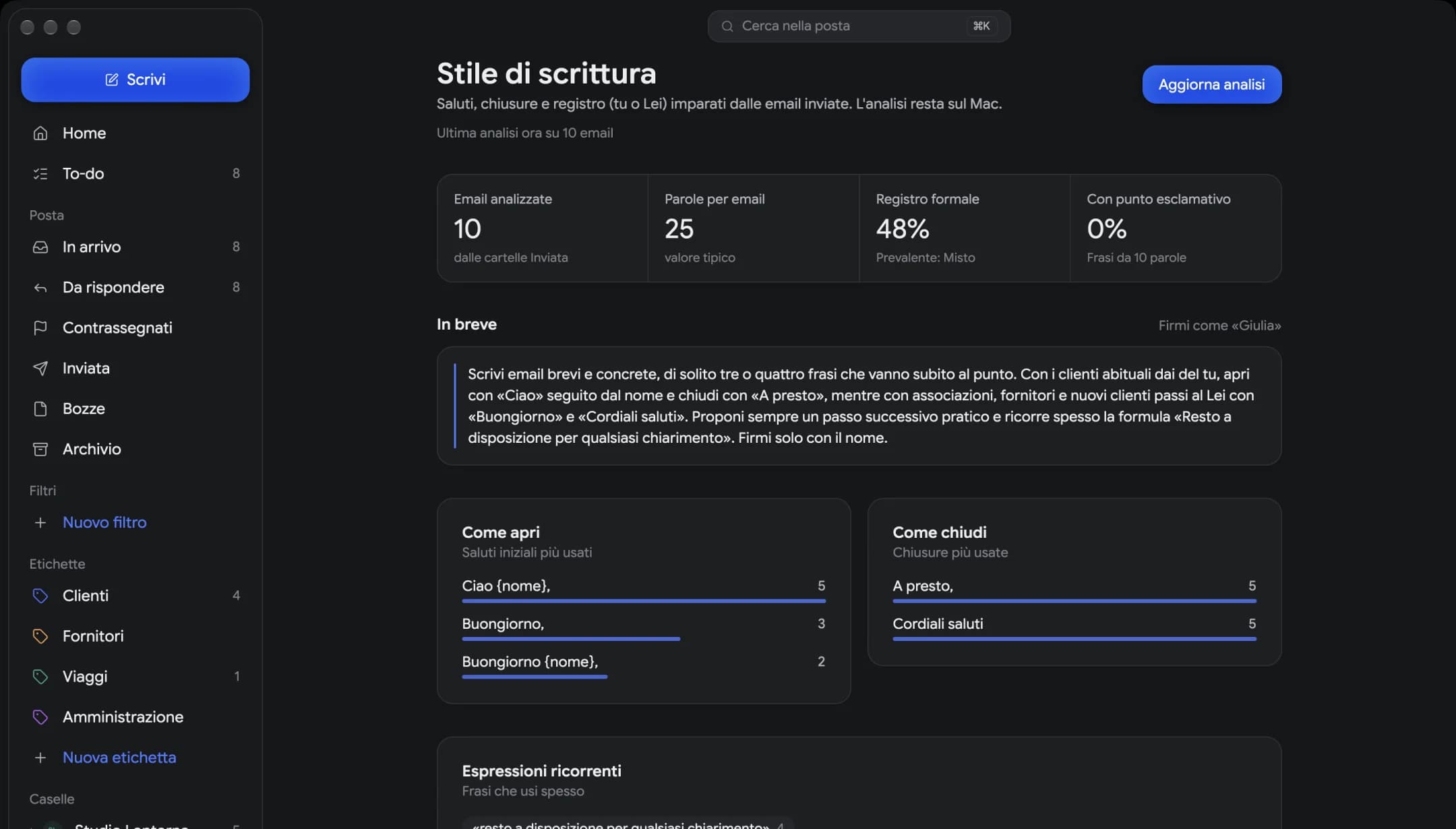
Task: Click the Da rispondere reply arrow icon
Action: (x=40, y=288)
